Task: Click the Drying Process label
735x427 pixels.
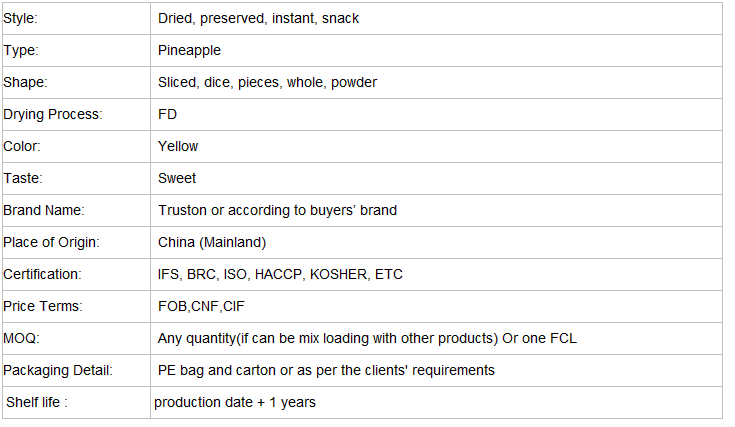Action: click(x=52, y=114)
